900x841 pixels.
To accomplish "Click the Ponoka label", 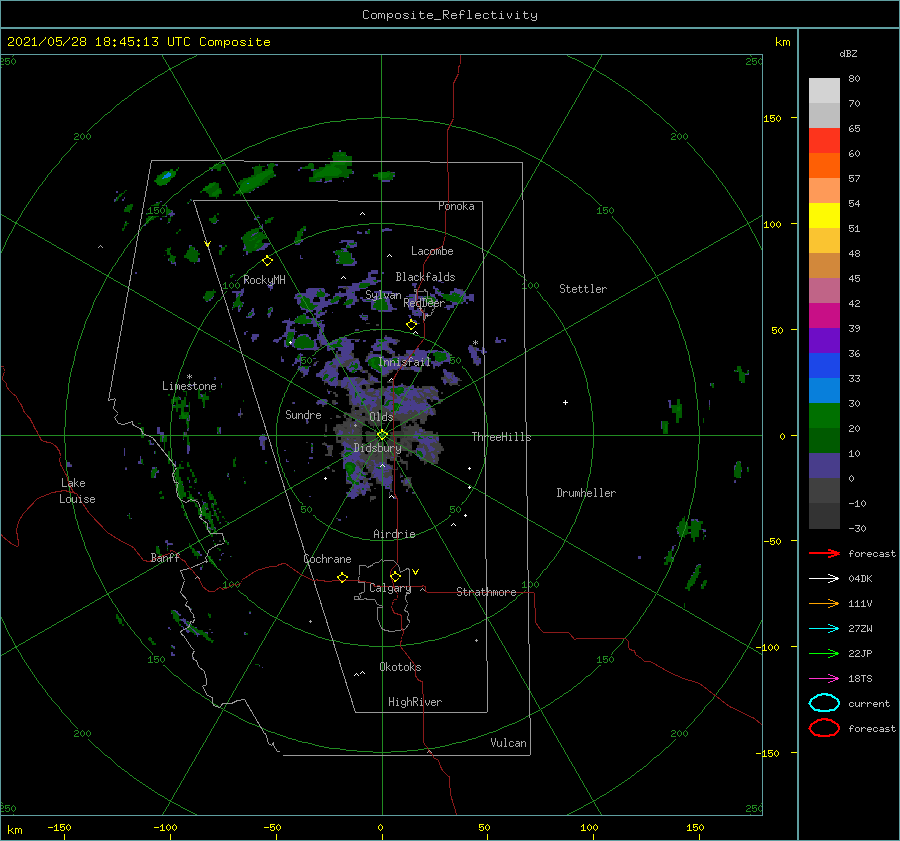I will point(456,206).
